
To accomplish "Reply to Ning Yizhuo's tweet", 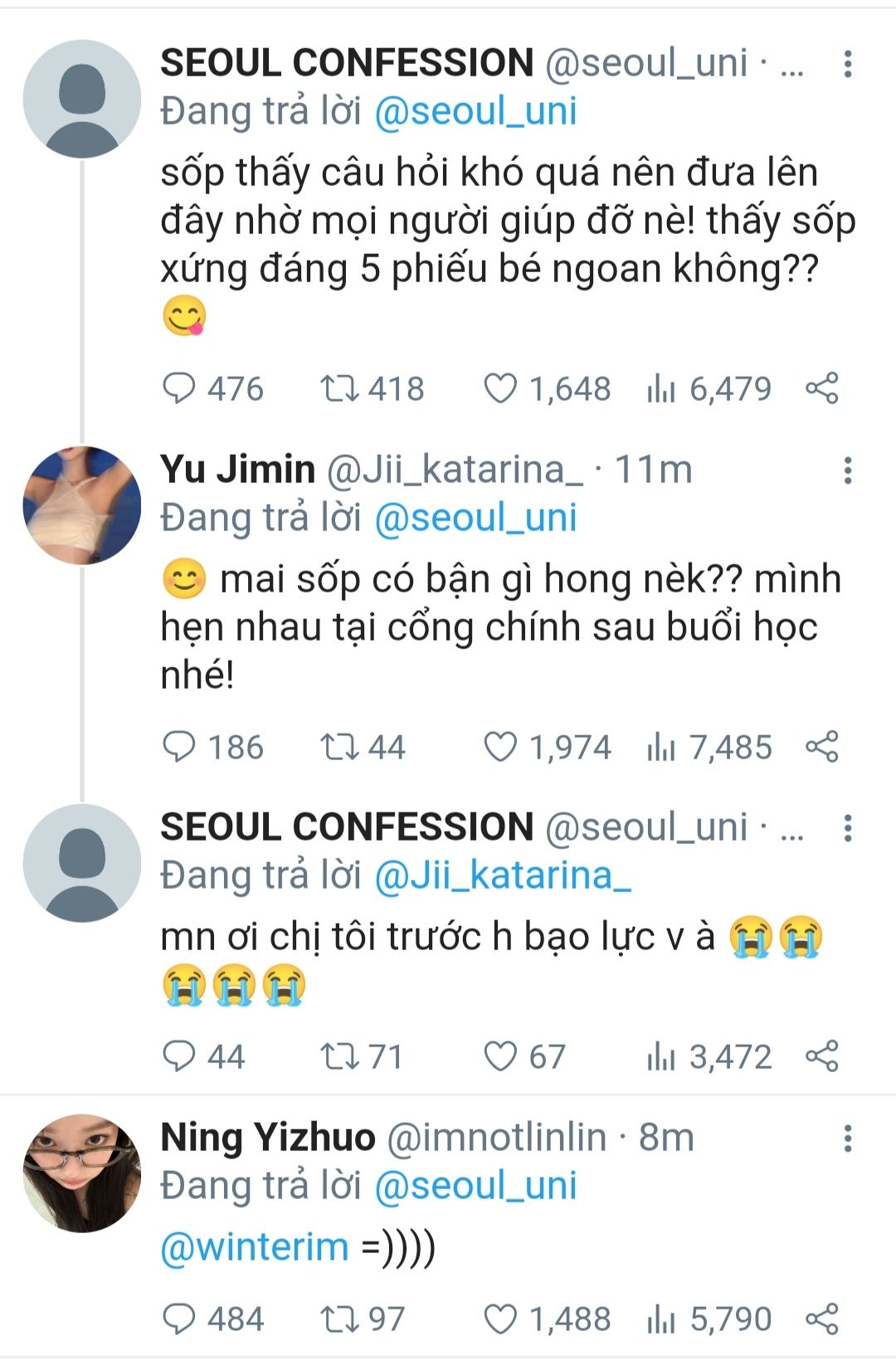I will coord(179,1319).
